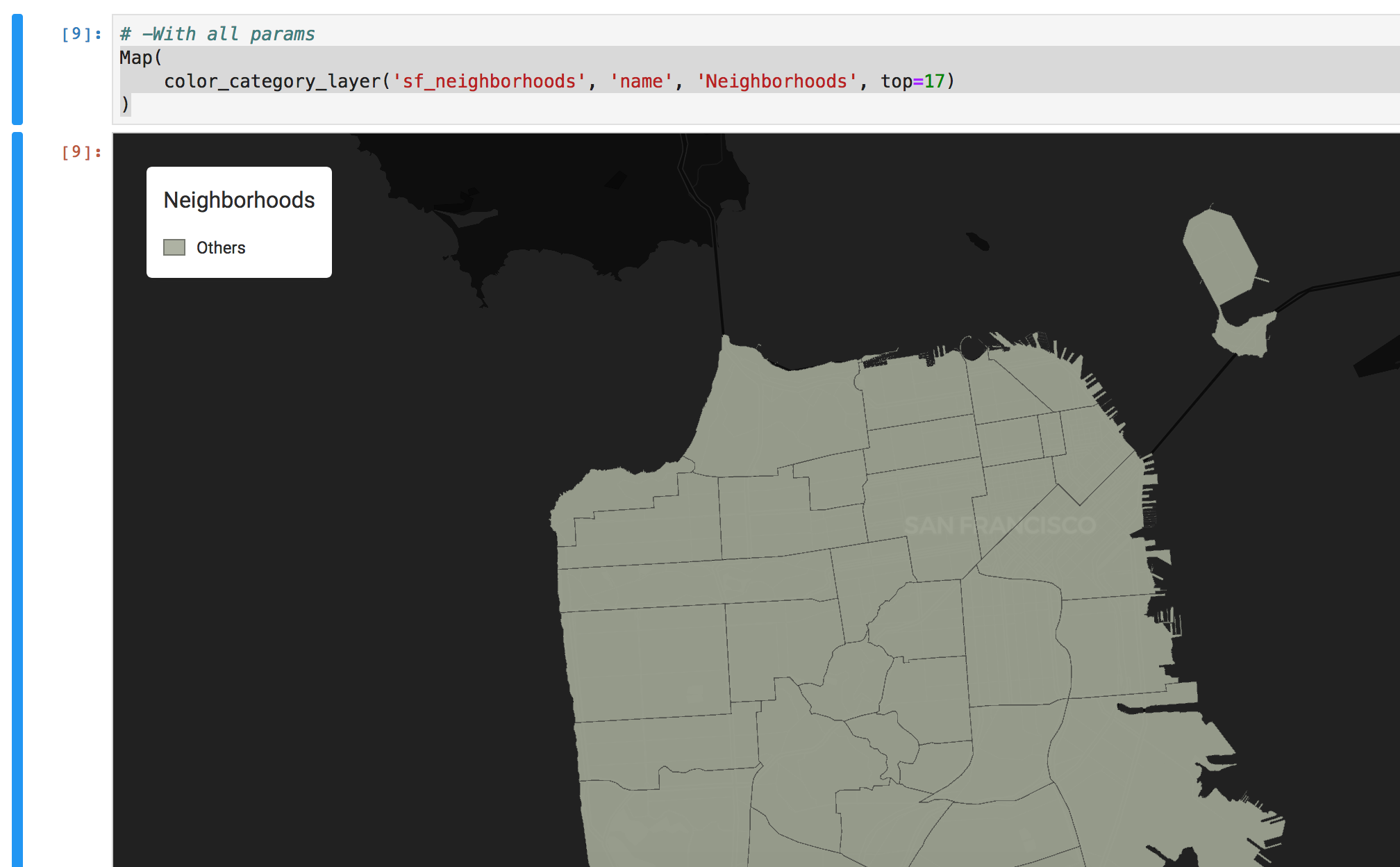Screen dimensions: 1400x867
Task: Click the Map( function name in the code
Action: pyautogui.click(x=137, y=58)
